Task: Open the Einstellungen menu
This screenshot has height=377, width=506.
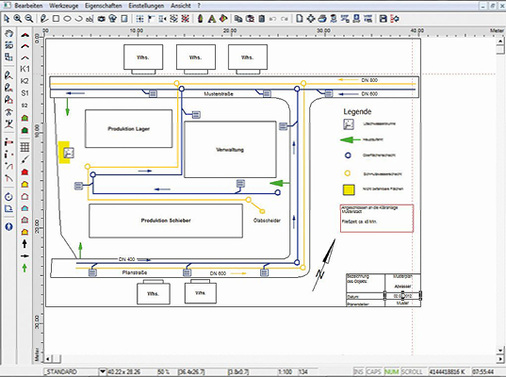Action: coord(146,6)
